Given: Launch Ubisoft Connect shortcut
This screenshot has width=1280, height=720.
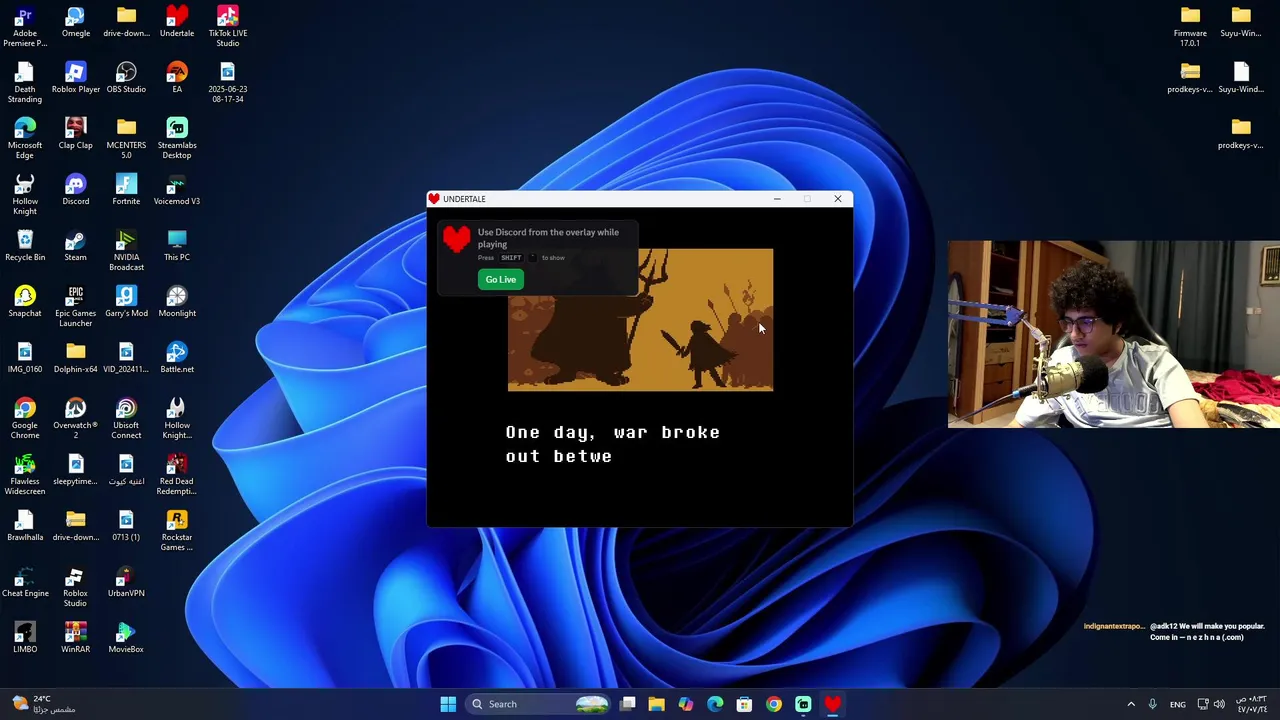Looking at the screenshot, I should click(126, 419).
